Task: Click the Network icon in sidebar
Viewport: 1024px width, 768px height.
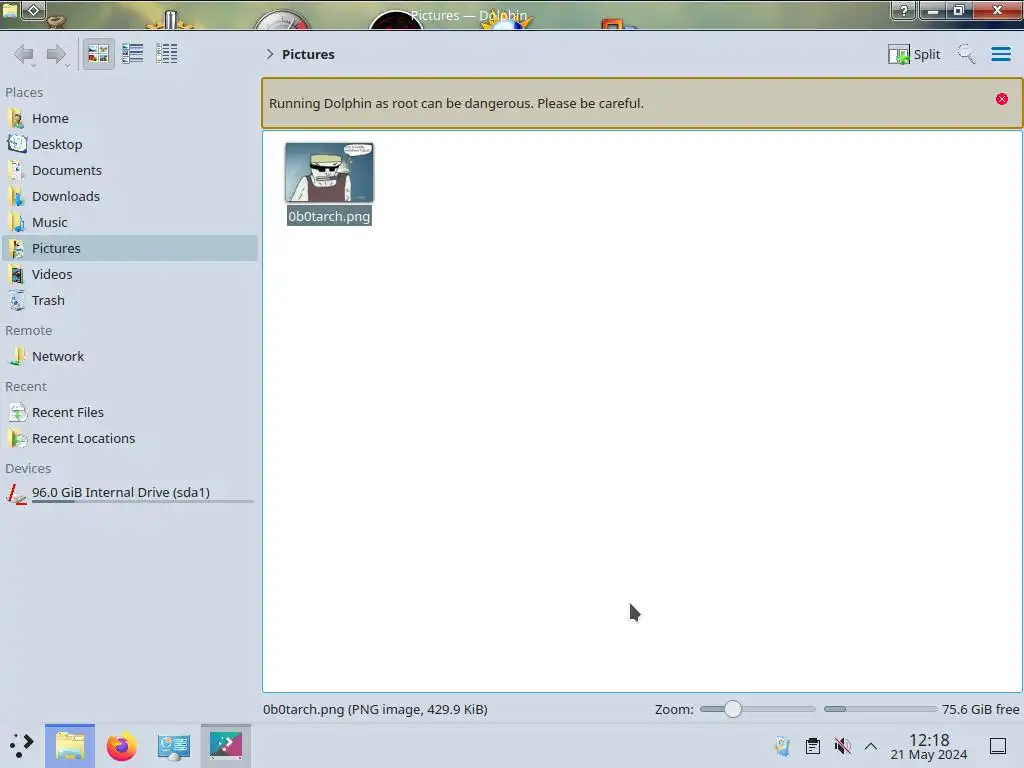Action: pyautogui.click(x=16, y=357)
